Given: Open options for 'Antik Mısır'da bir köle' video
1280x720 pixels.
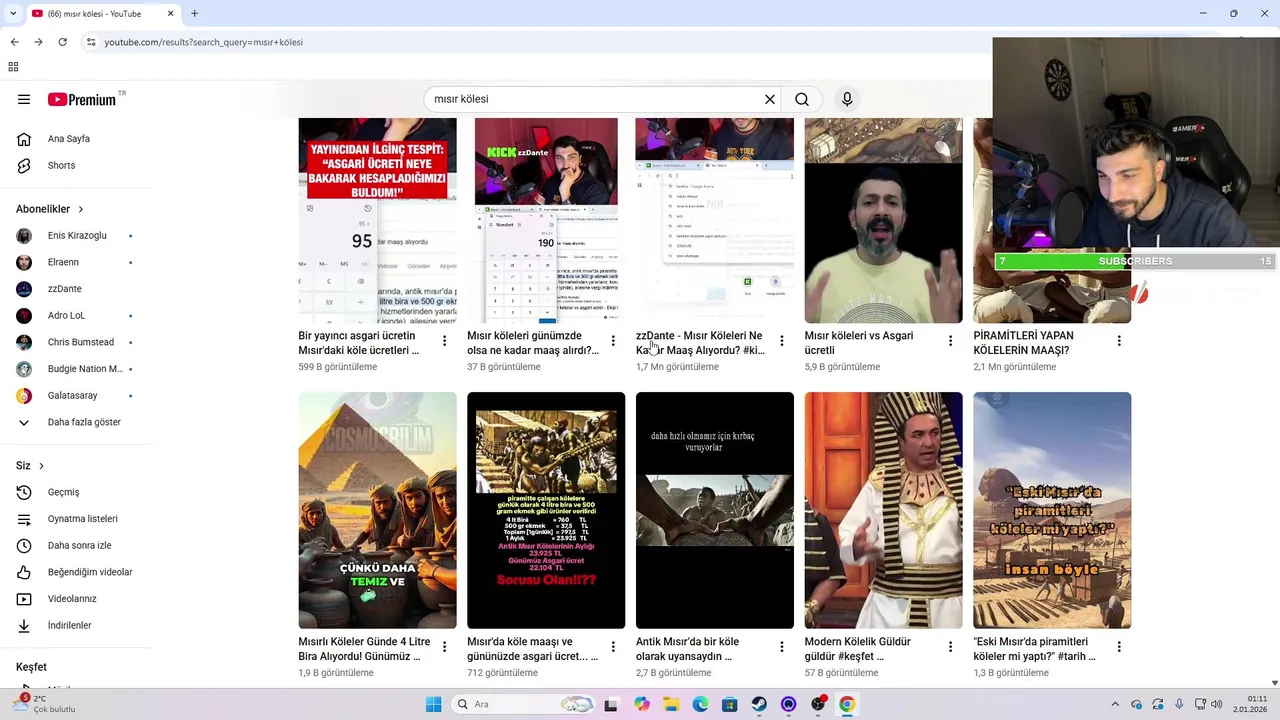Looking at the screenshot, I should [782, 647].
